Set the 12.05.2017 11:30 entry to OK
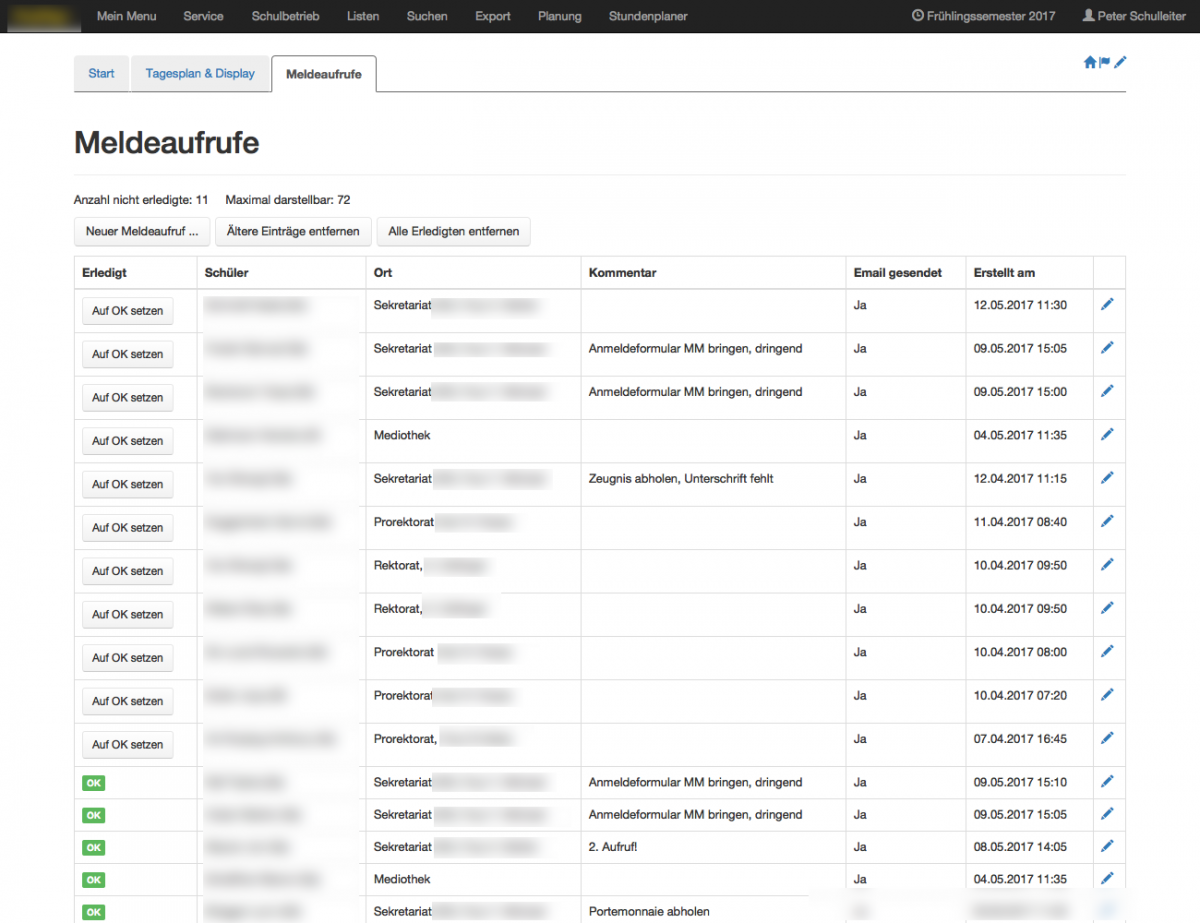 tap(127, 311)
